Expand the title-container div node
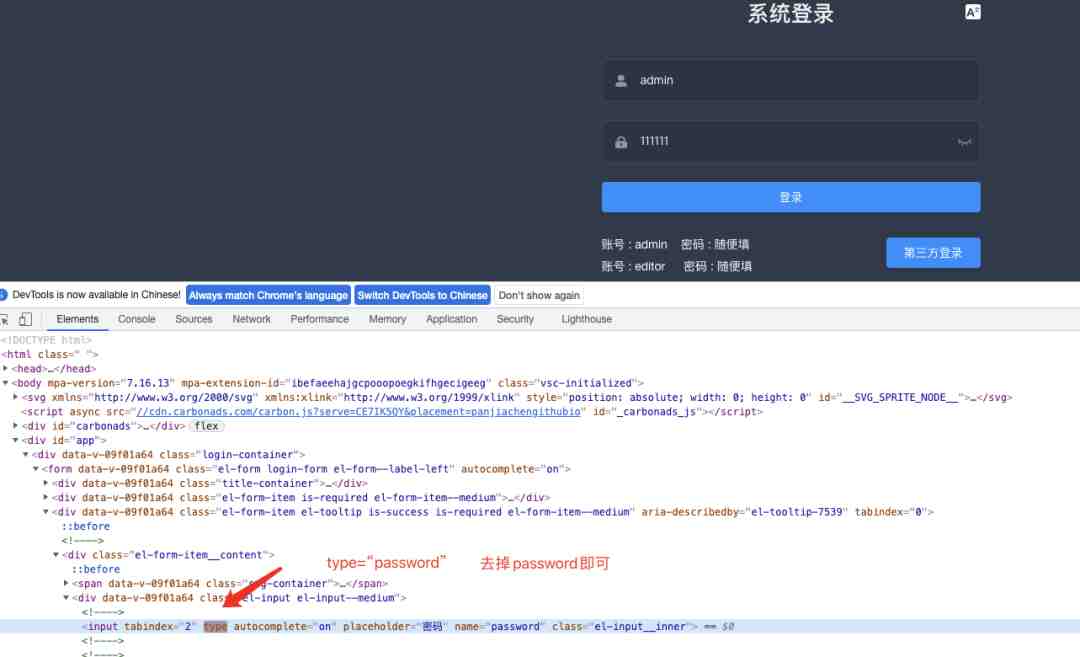 45,483
